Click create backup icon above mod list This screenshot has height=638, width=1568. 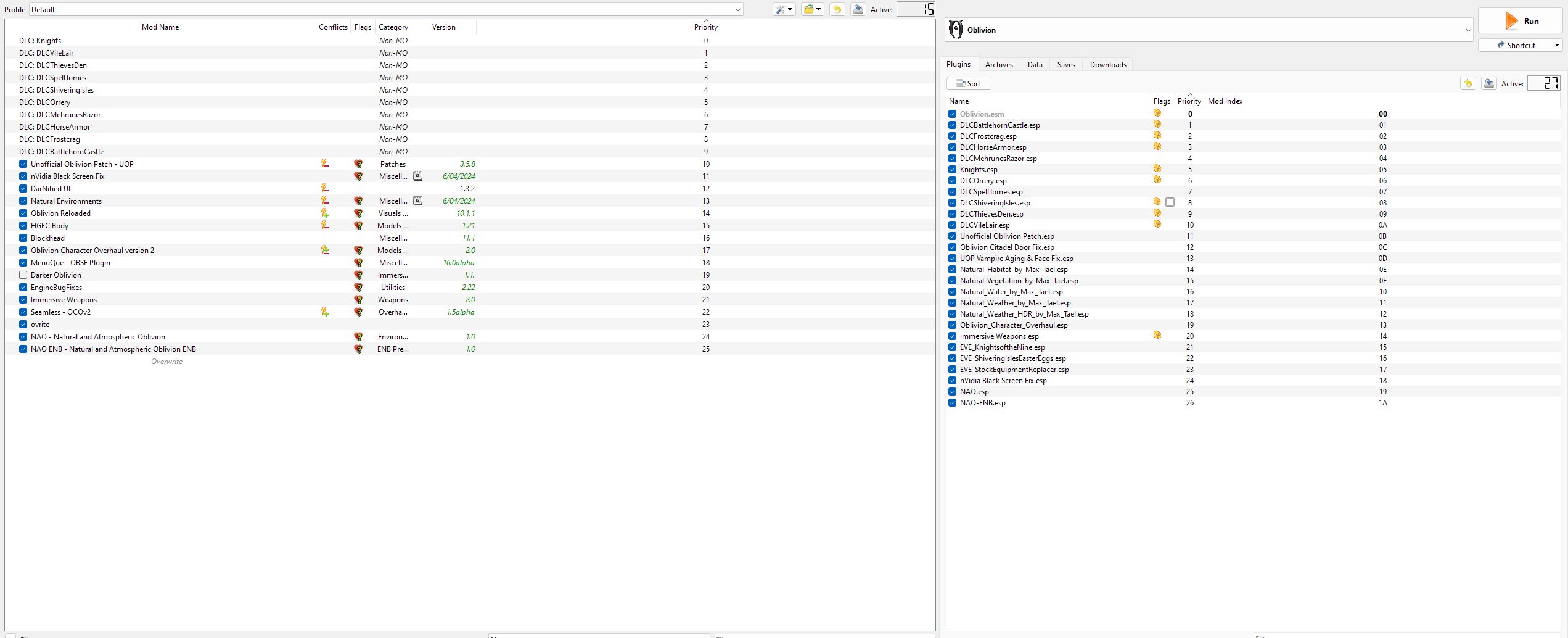[858, 9]
